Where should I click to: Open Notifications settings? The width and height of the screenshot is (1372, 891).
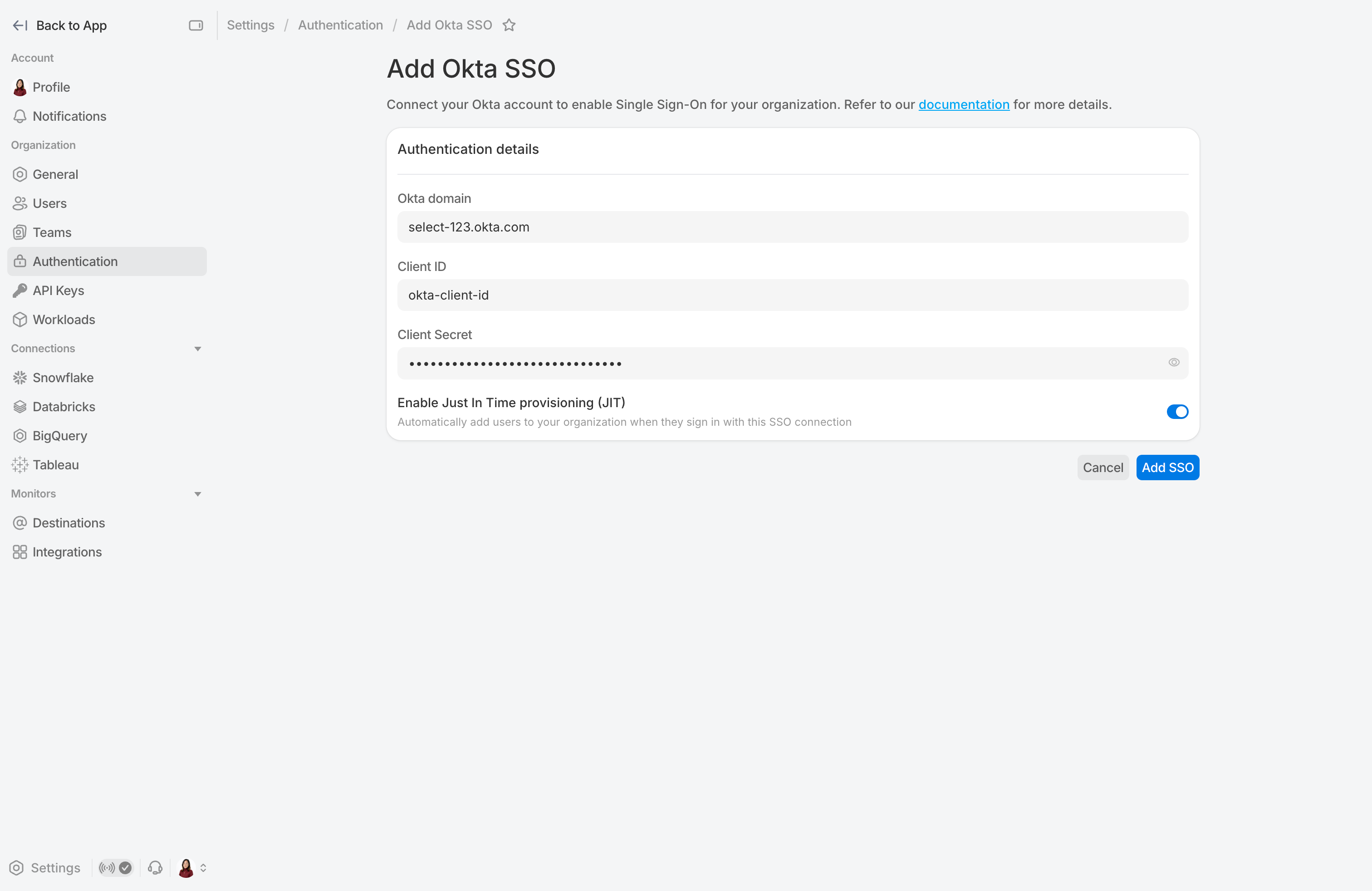(x=107, y=117)
